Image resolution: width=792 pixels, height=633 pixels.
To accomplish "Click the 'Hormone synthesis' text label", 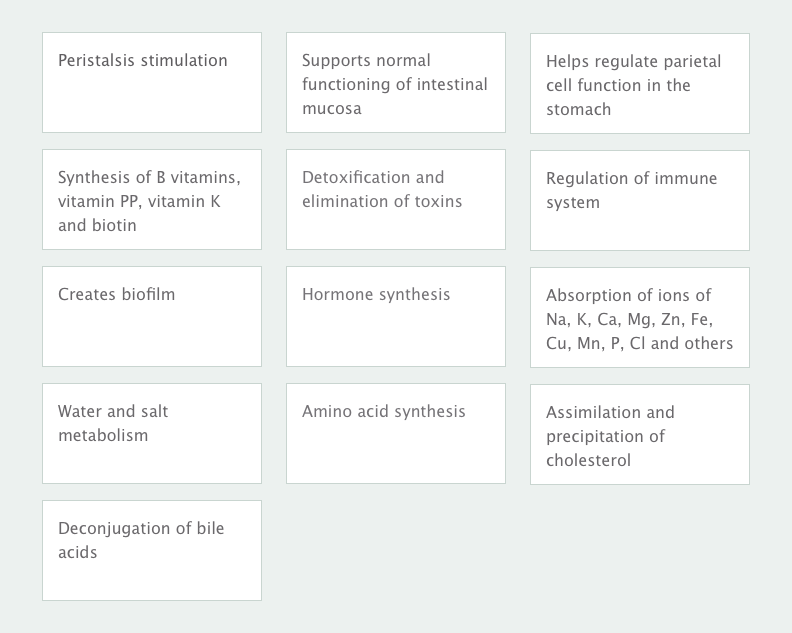I will point(376,295).
